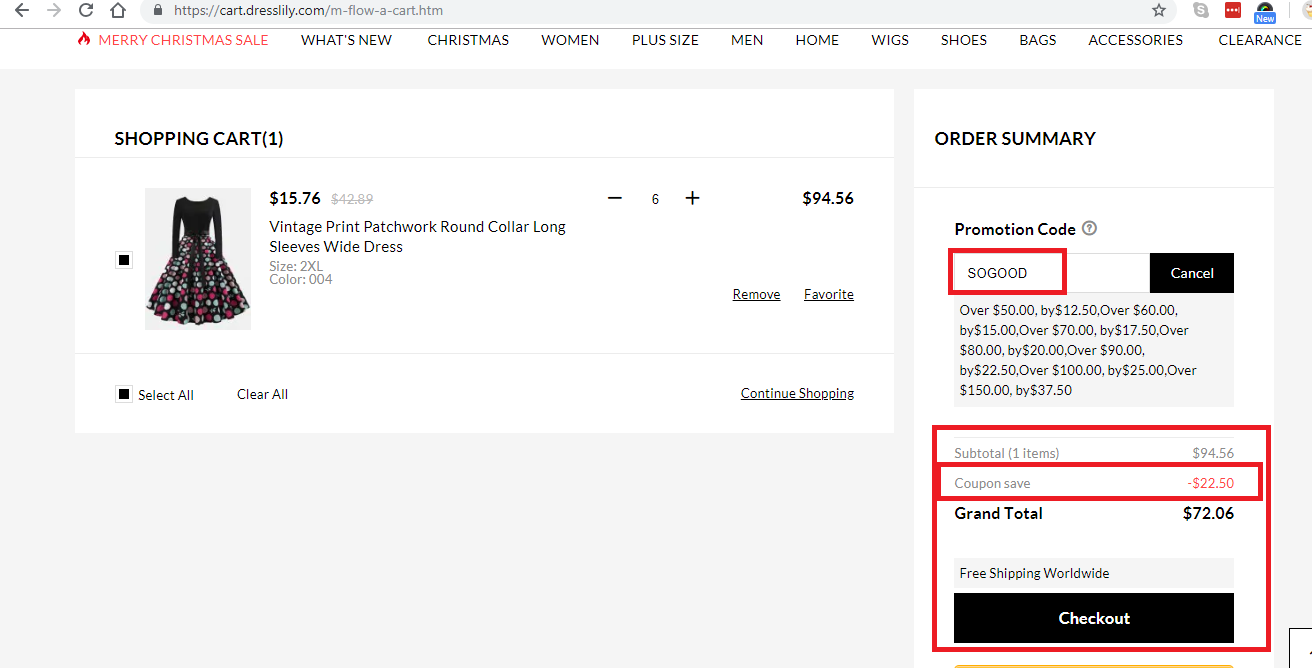Click the flame icon beside Merry Christmas Sale
This screenshot has height=668, width=1312.
82,40
